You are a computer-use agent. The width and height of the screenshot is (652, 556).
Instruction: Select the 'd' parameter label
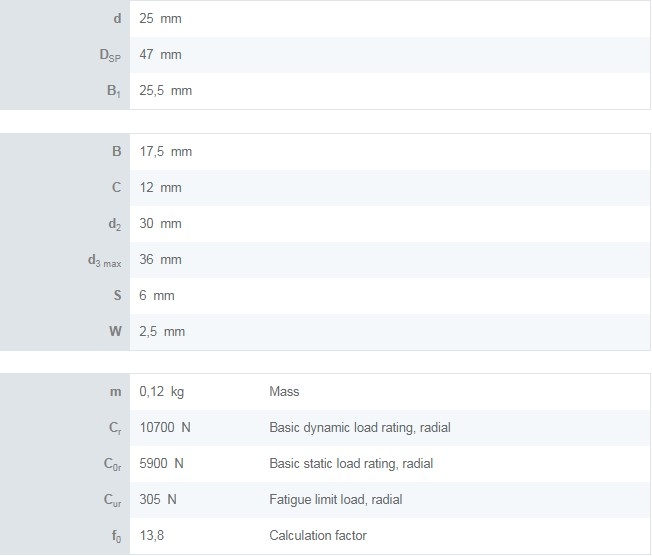(118, 19)
